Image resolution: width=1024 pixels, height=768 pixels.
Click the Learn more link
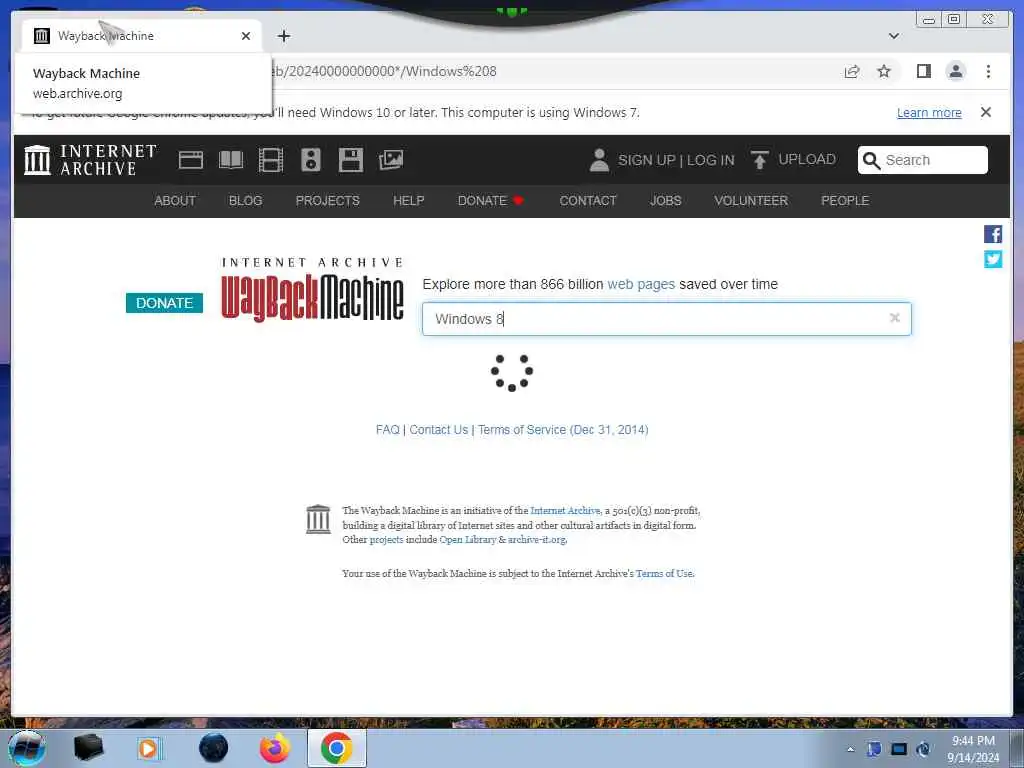[x=929, y=112]
